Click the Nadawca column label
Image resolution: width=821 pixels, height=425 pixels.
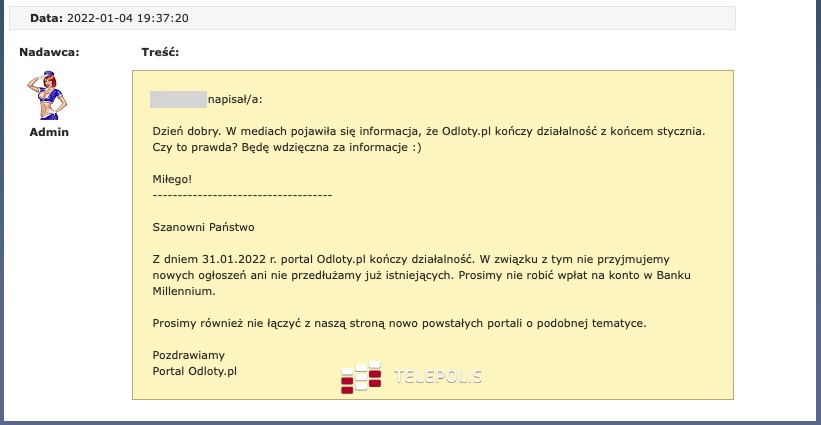point(49,52)
